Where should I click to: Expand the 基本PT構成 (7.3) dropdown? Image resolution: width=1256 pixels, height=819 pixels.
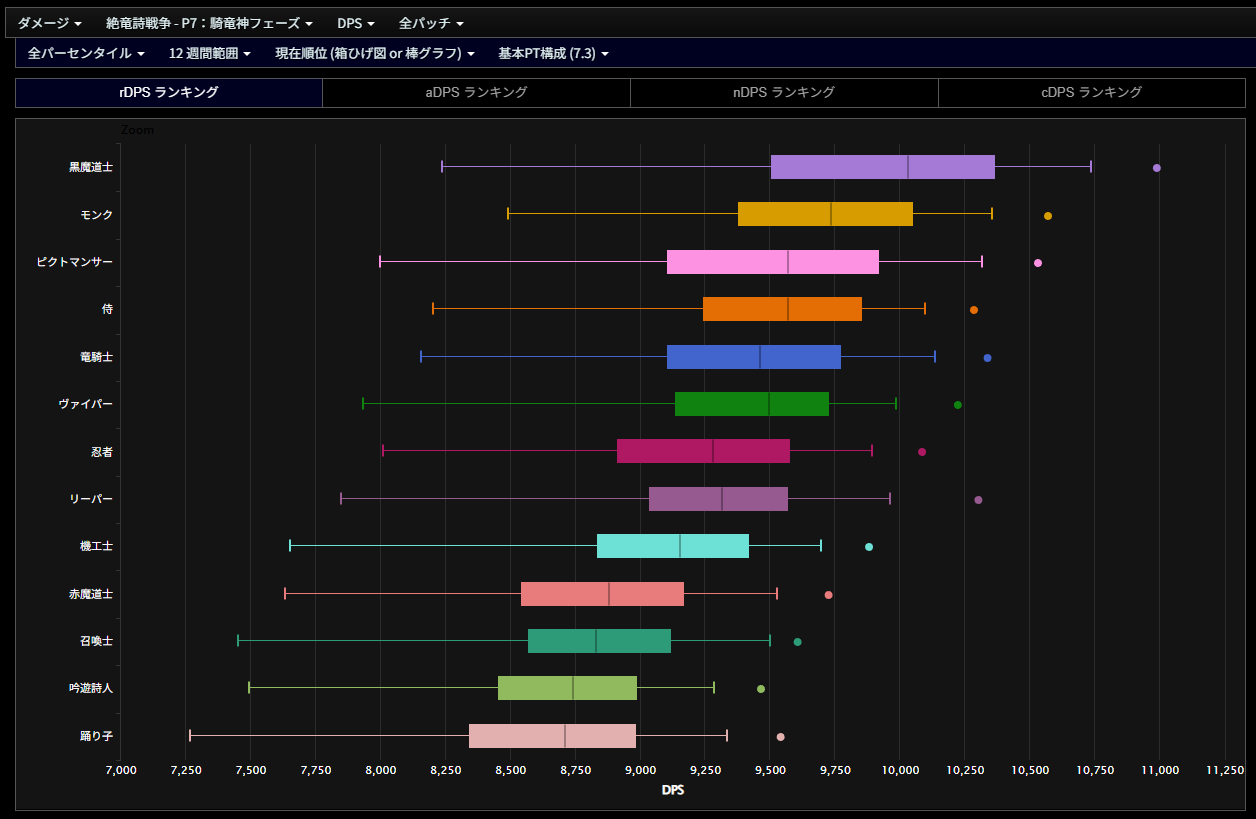pos(553,53)
